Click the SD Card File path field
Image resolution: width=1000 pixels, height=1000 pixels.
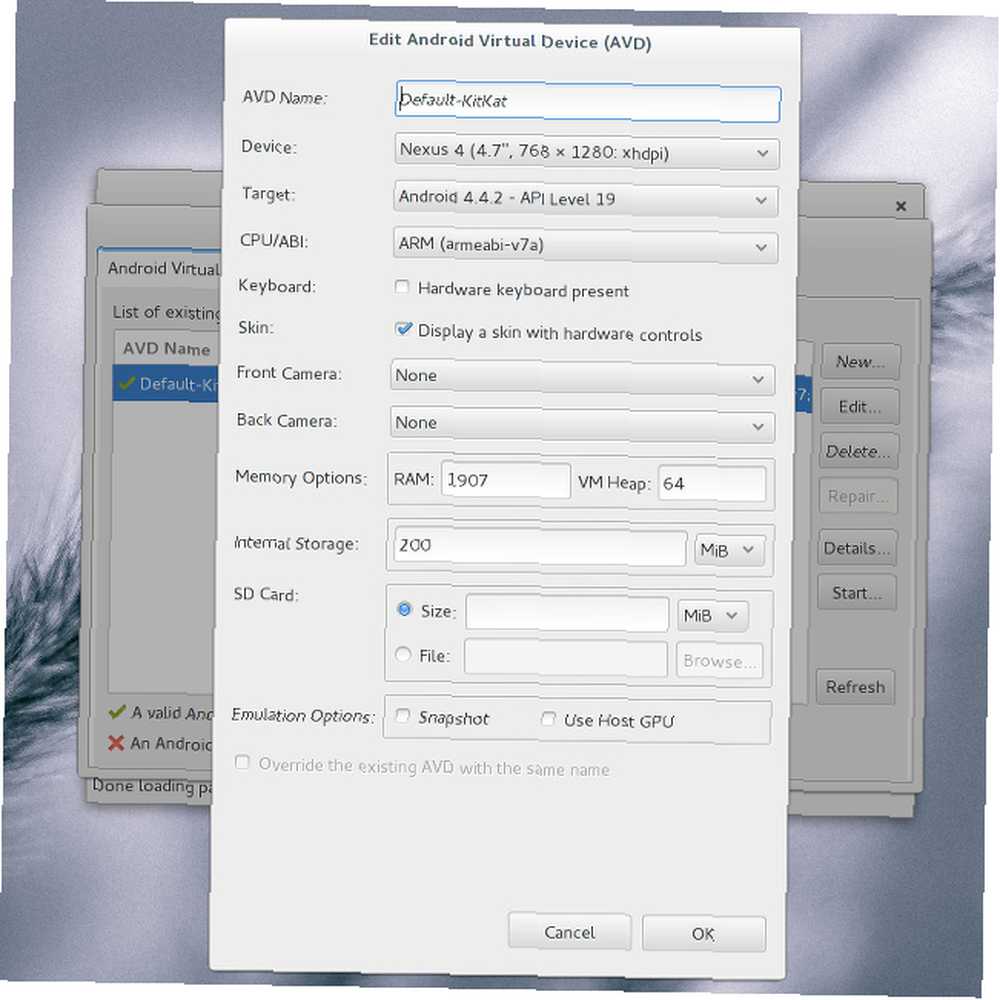(x=566, y=658)
